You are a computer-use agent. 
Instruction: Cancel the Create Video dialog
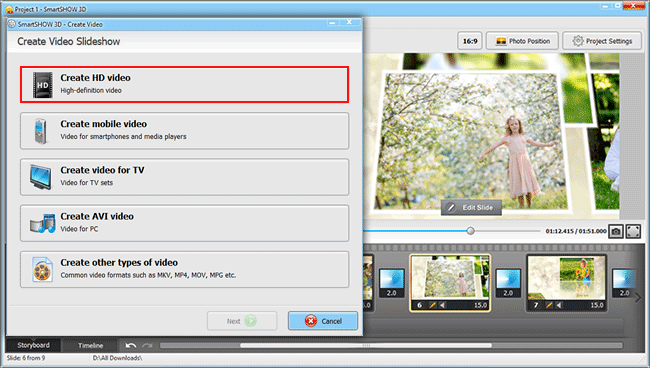click(x=323, y=321)
